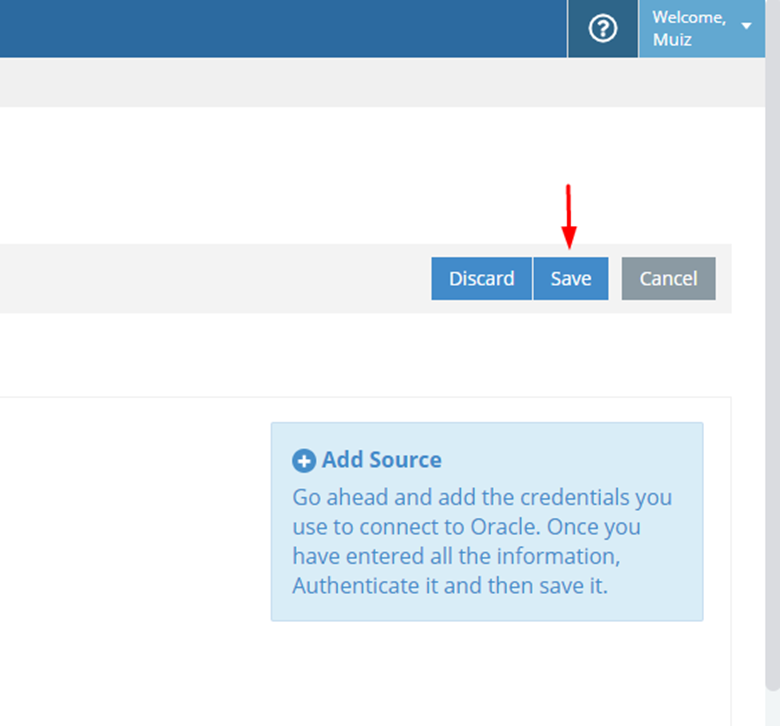Click the plus icon beside Add Source
780x726 pixels.
pyautogui.click(x=304, y=460)
